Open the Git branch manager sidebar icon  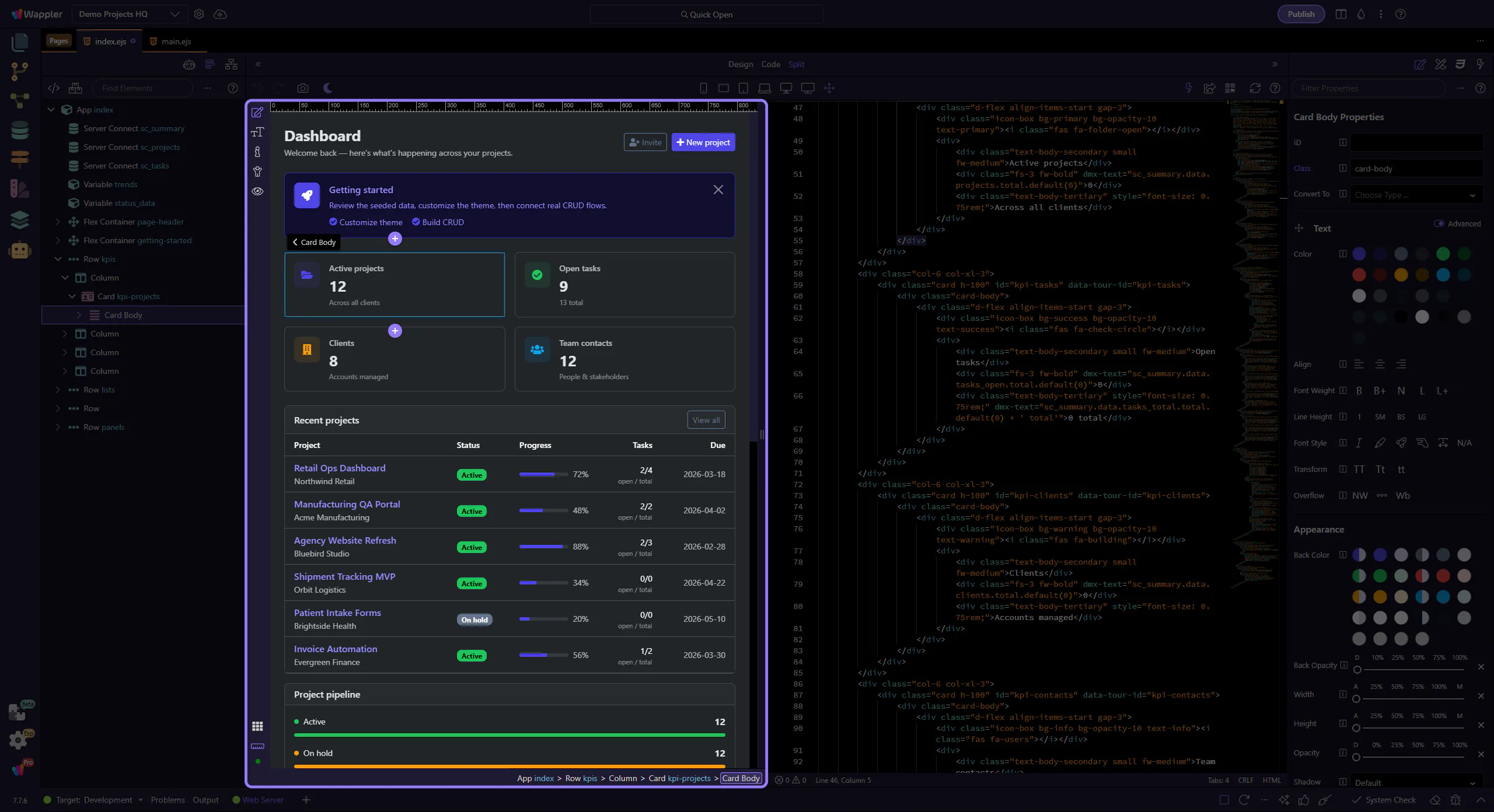(19, 71)
